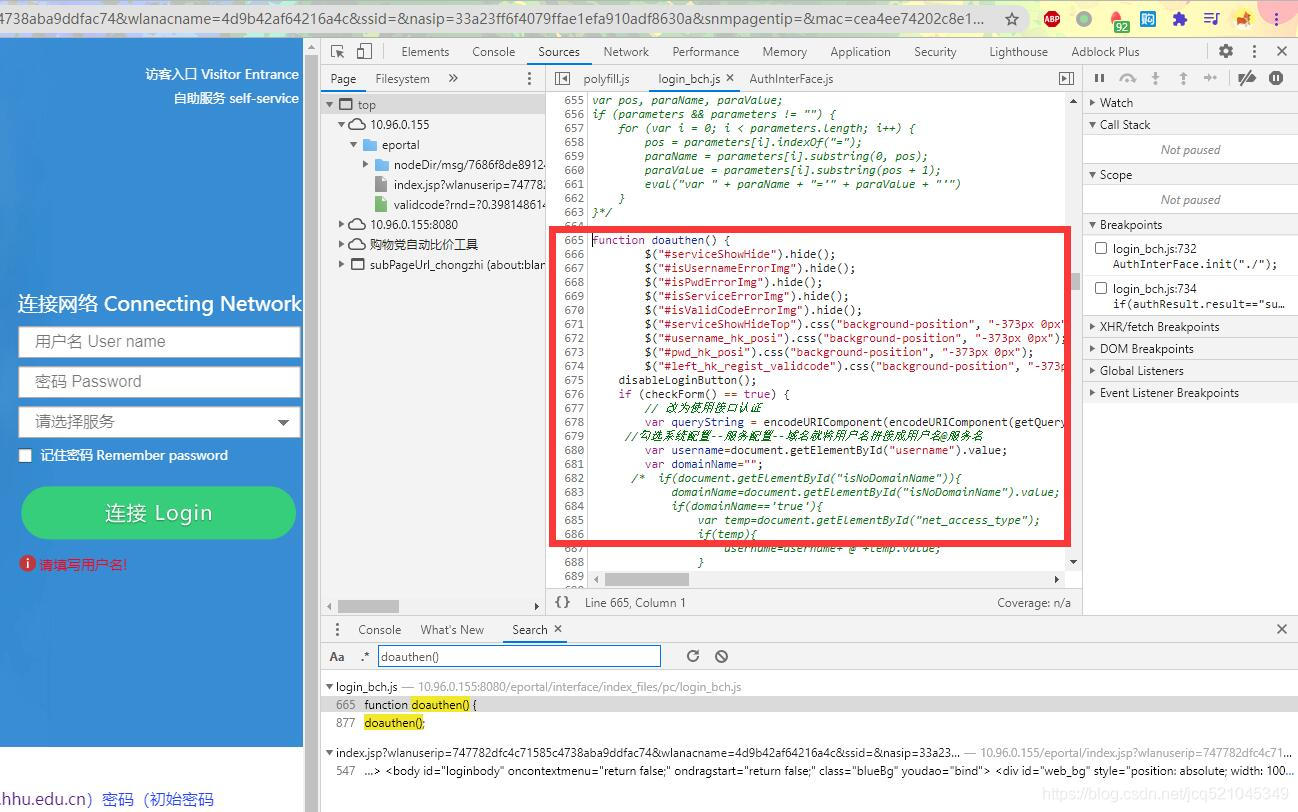
Task: Focus the Password input field
Action: [159, 382]
